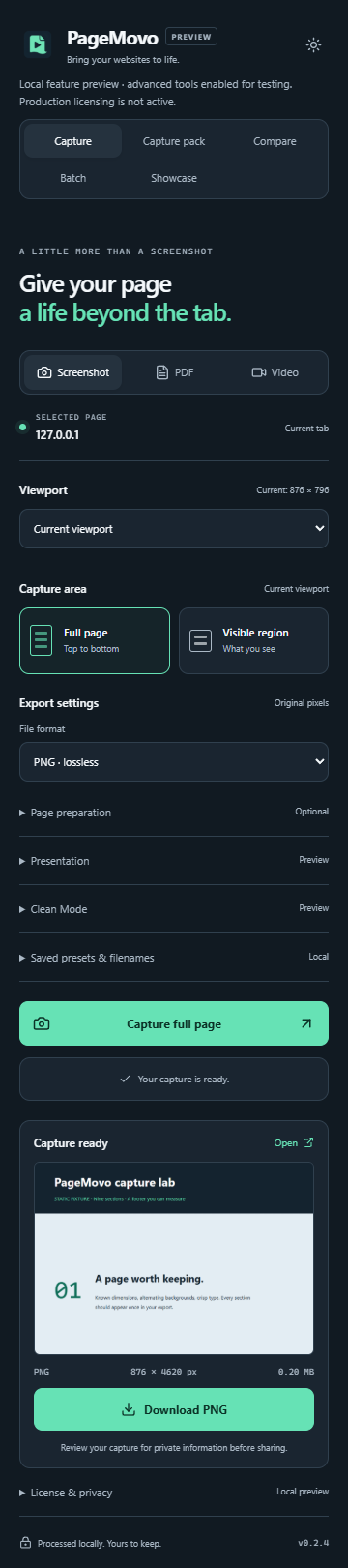Click the PNG format label under the thumbnail

42,1371
